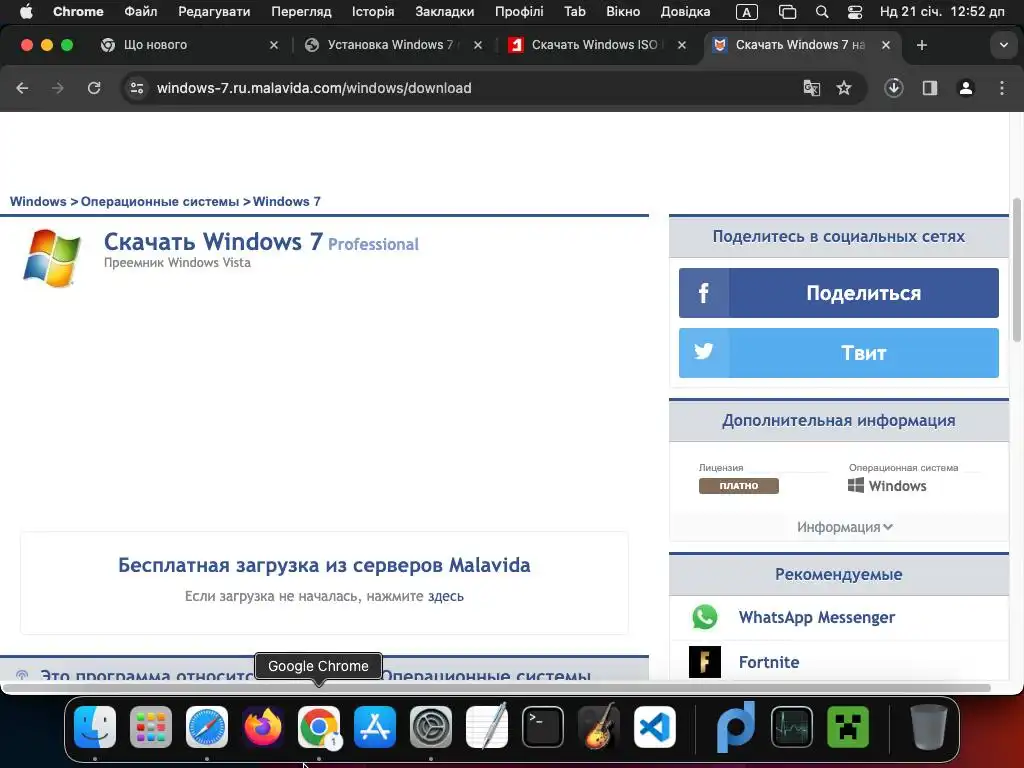Open the 'Перегляд' menu
This screenshot has width=1024, height=768.
[x=301, y=11]
